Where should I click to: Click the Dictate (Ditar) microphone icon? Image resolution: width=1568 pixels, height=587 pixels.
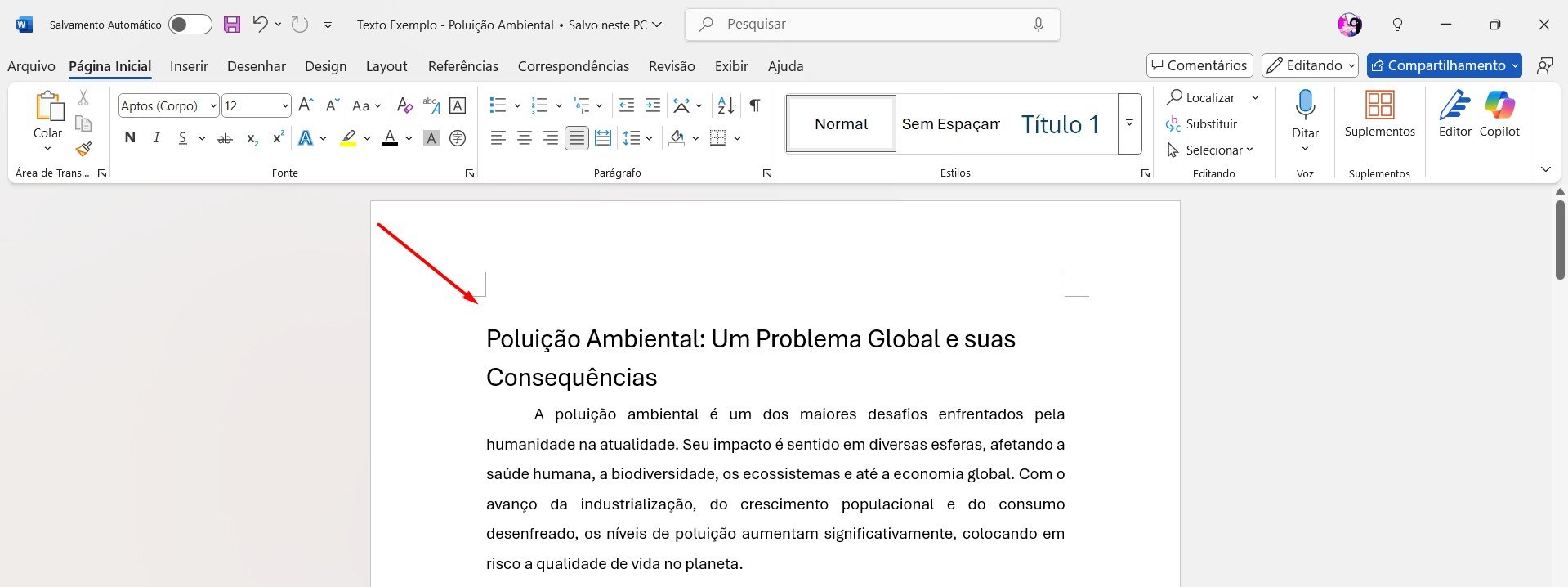click(1305, 105)
